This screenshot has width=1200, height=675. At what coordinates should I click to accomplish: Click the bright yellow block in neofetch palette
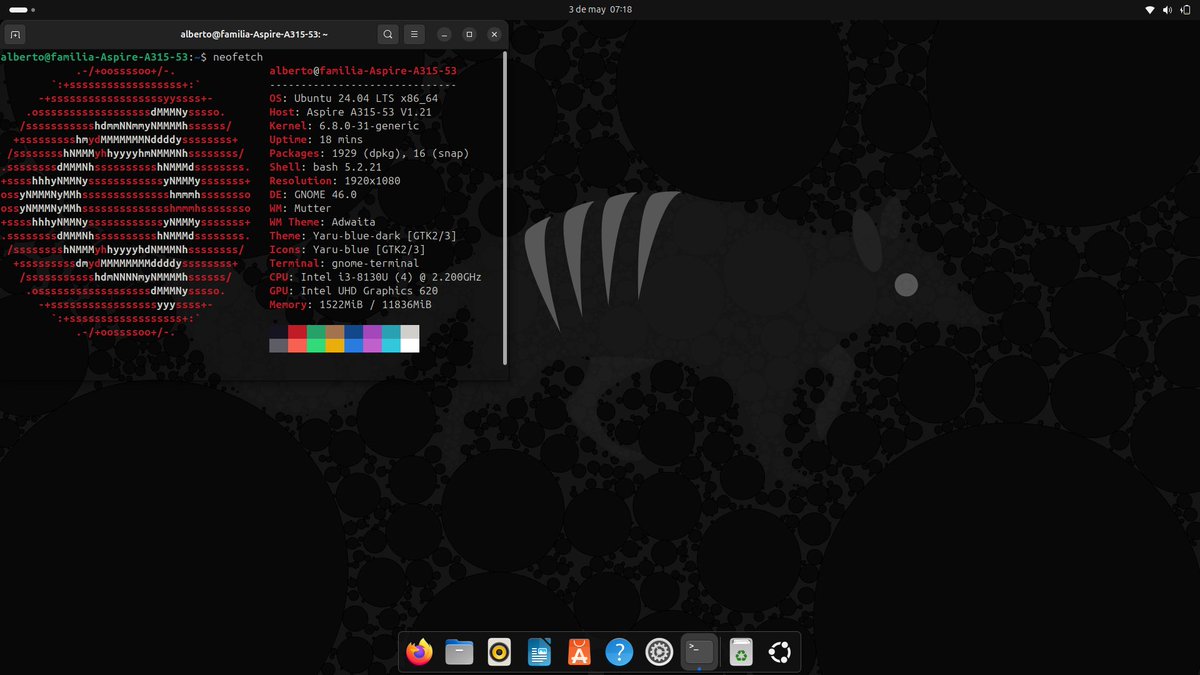pos(335,345)
